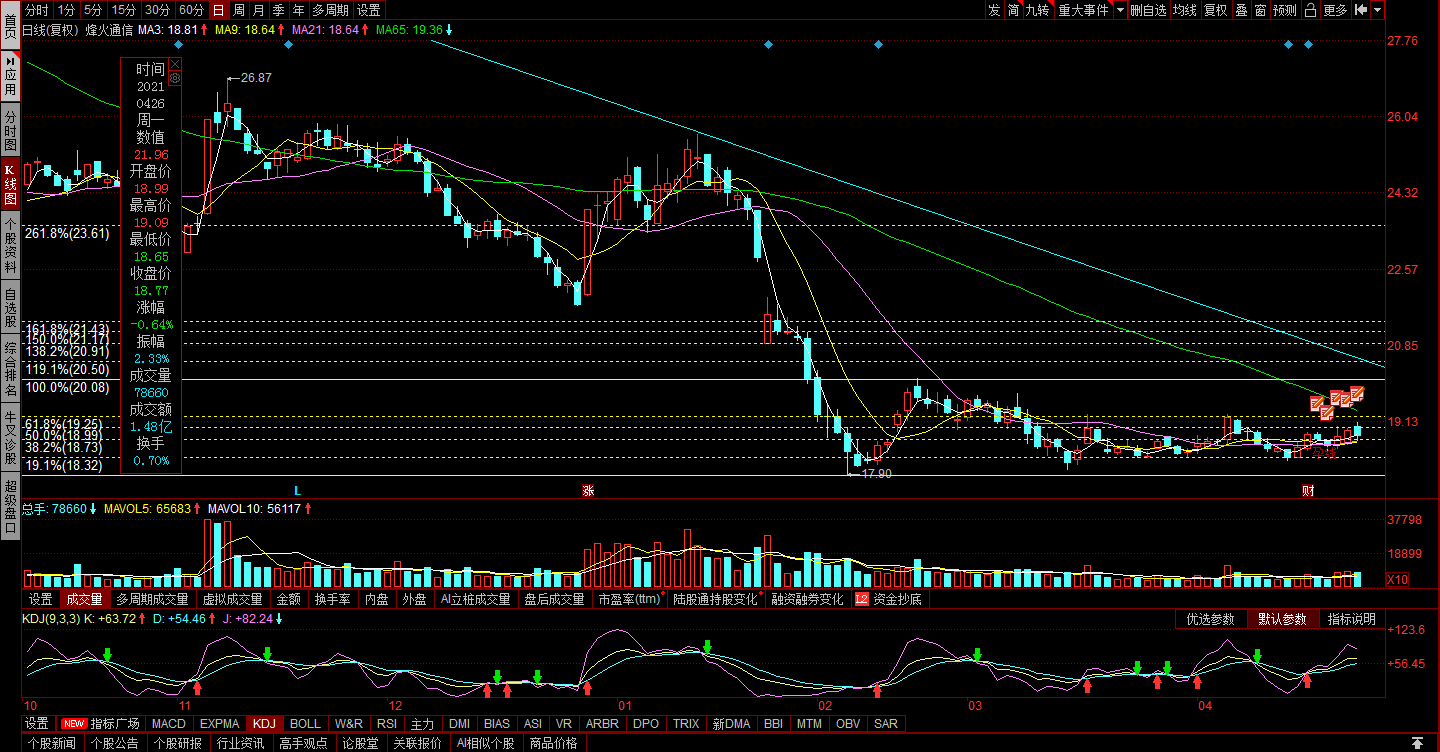Screen dimensions: 1440x752
Task: Toggle the 窗 window option
Action: point(1260,10)
